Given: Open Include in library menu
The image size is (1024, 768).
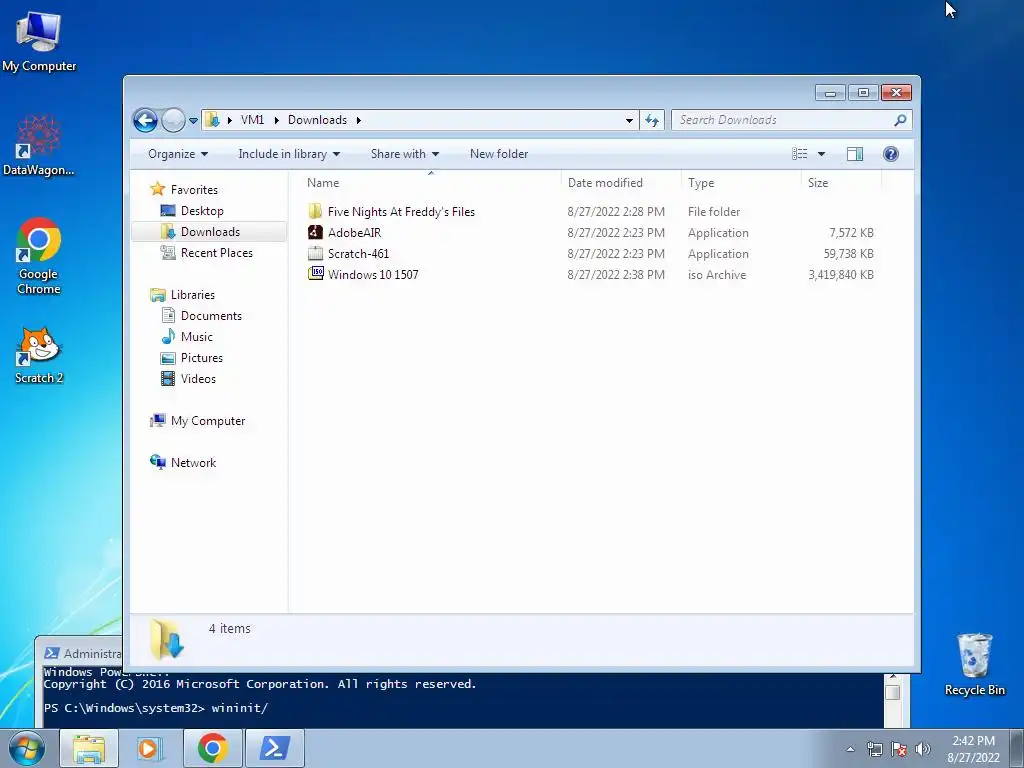Looking at the screenshot, I should pos(289,154).
